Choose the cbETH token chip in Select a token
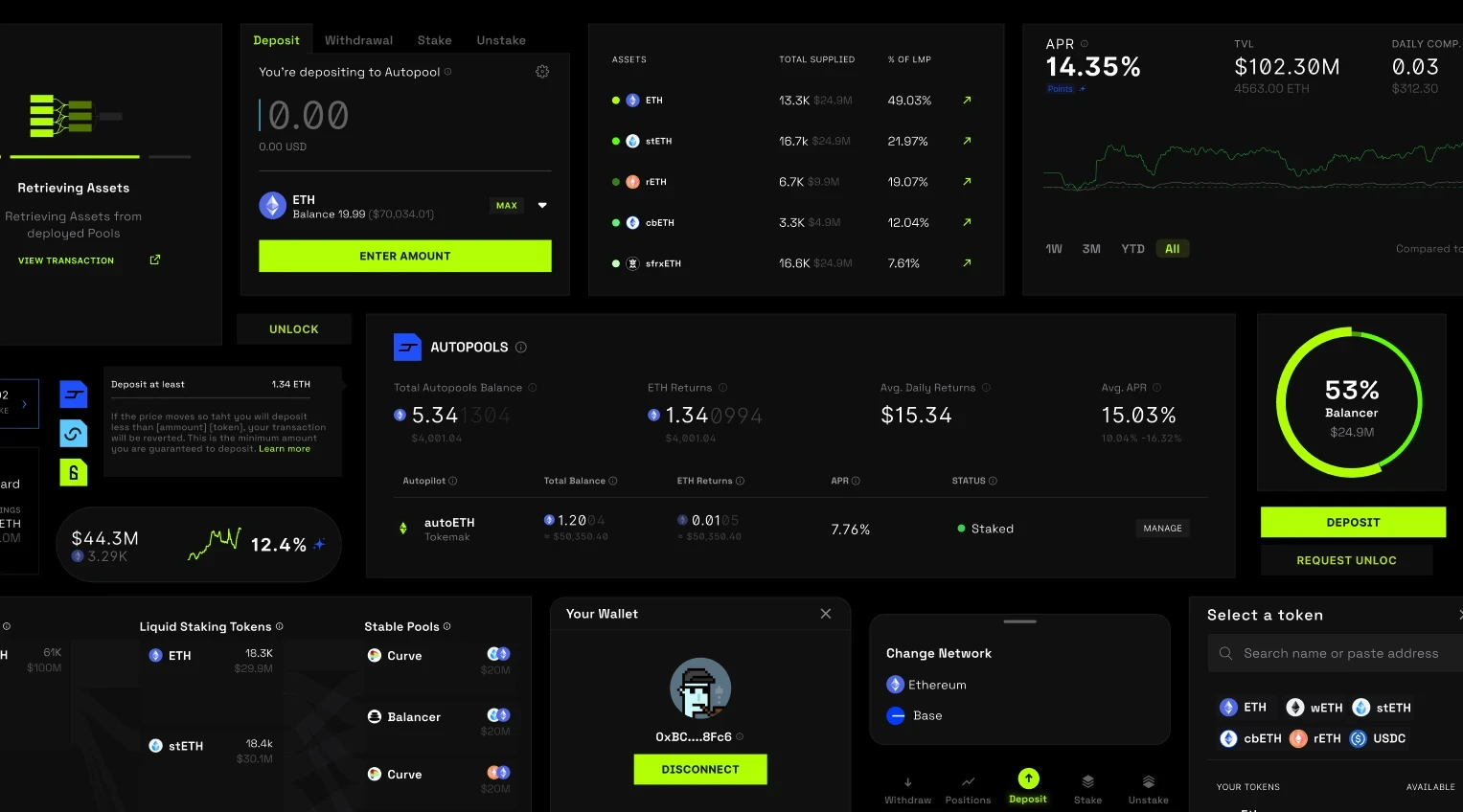Viewport: 1463px width, 812px height. point(1250,738)
